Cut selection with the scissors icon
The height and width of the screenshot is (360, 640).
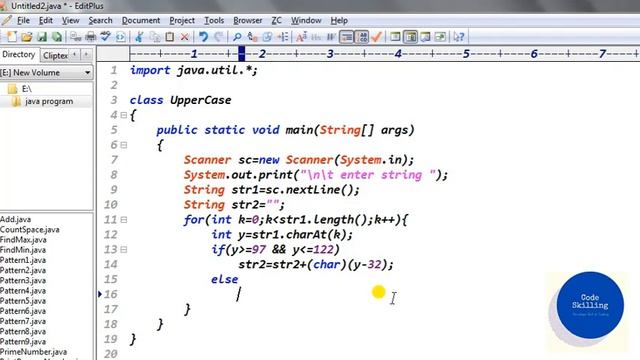pos(139,37)
